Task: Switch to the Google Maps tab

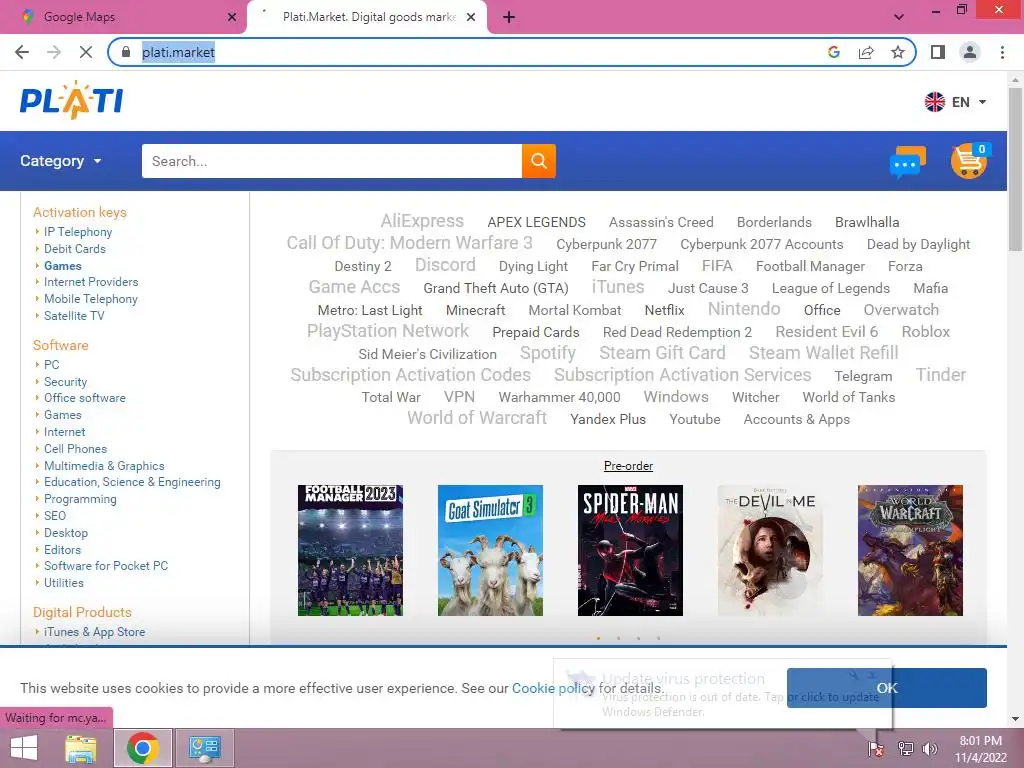Action: 123,17
